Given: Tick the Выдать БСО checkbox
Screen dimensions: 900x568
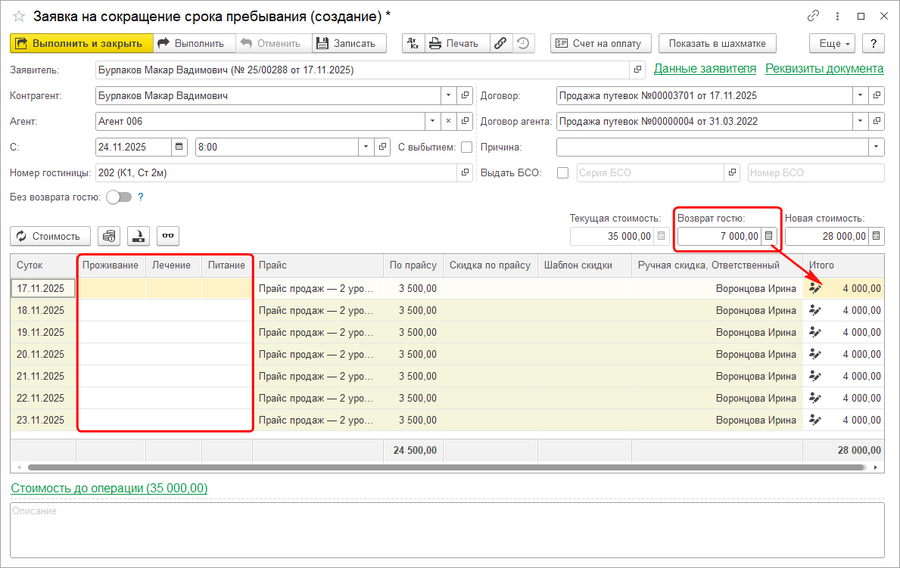Looking at the screenshot, I should click(561, 173).
